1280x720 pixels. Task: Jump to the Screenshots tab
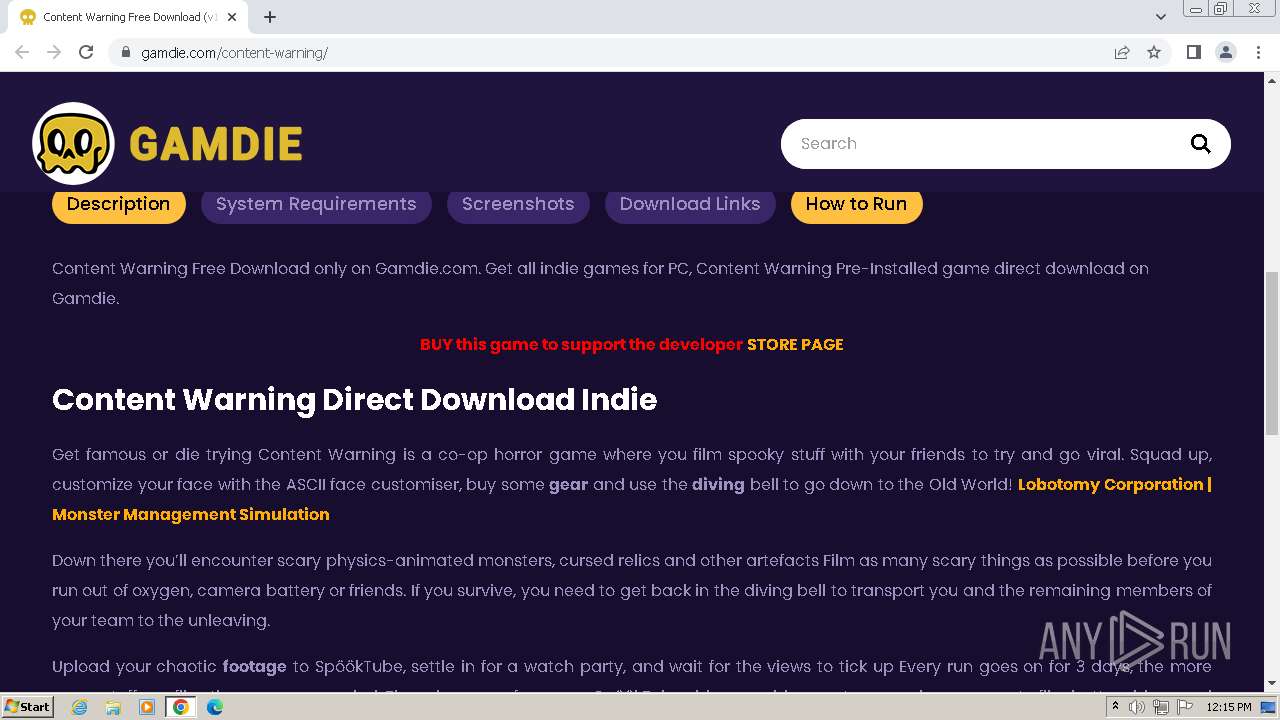[x=518, y=204]
